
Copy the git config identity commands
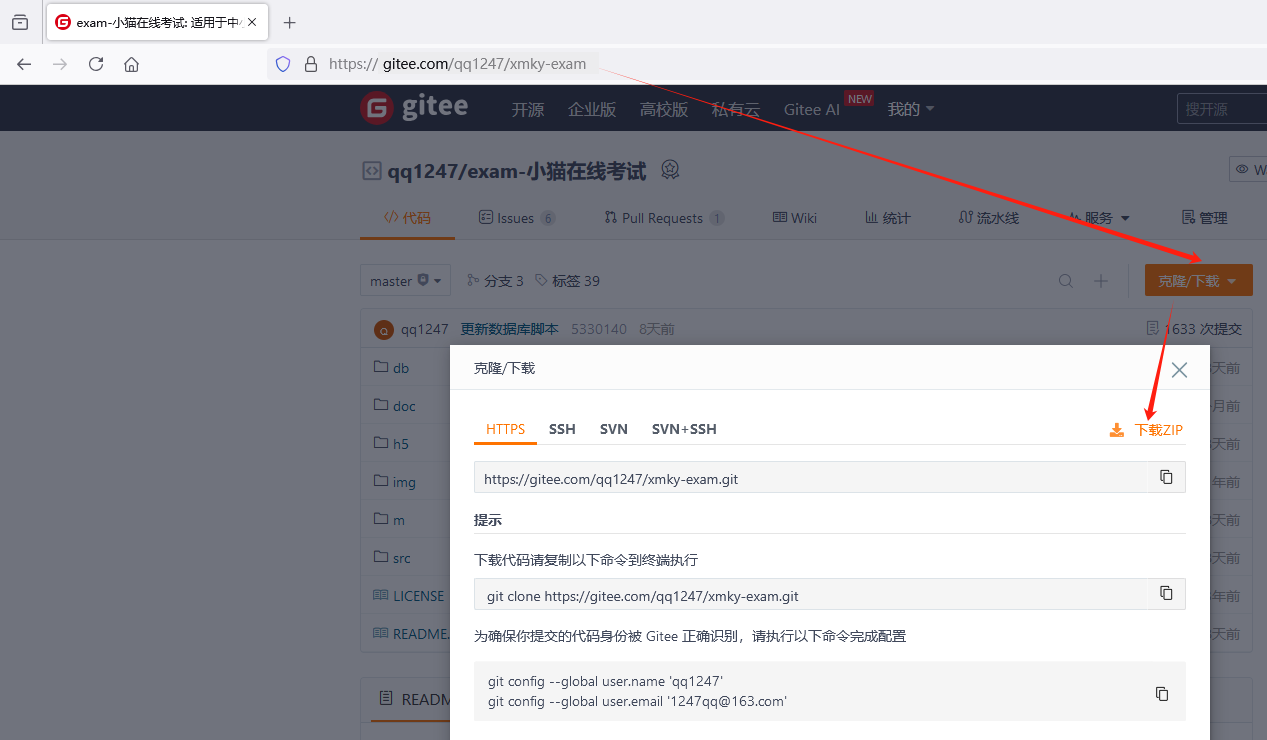[x=1161, y=693]
